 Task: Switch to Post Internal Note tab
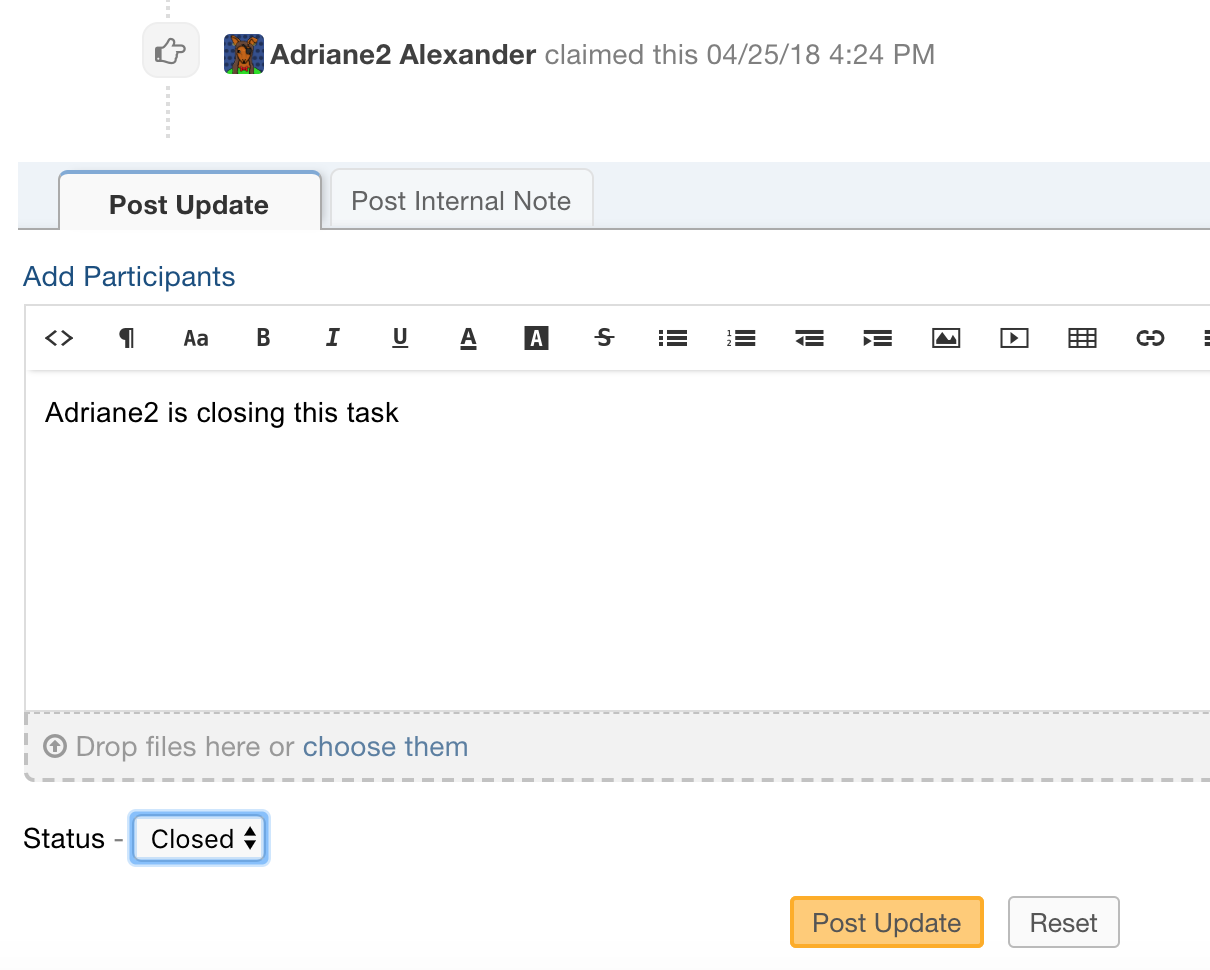[x=461, y=201]
